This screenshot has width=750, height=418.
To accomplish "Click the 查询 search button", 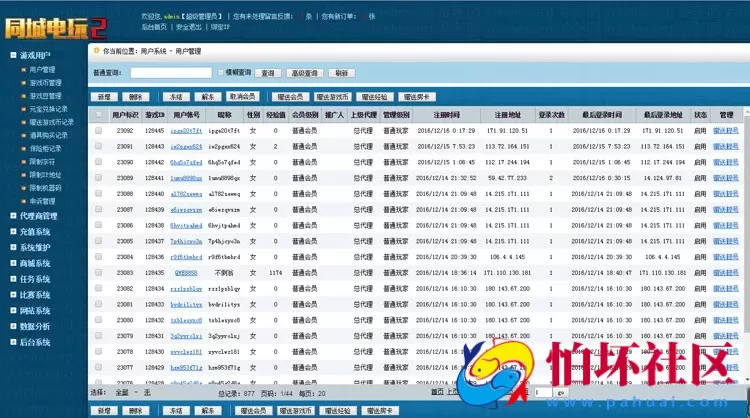I will tap(268, 73).
